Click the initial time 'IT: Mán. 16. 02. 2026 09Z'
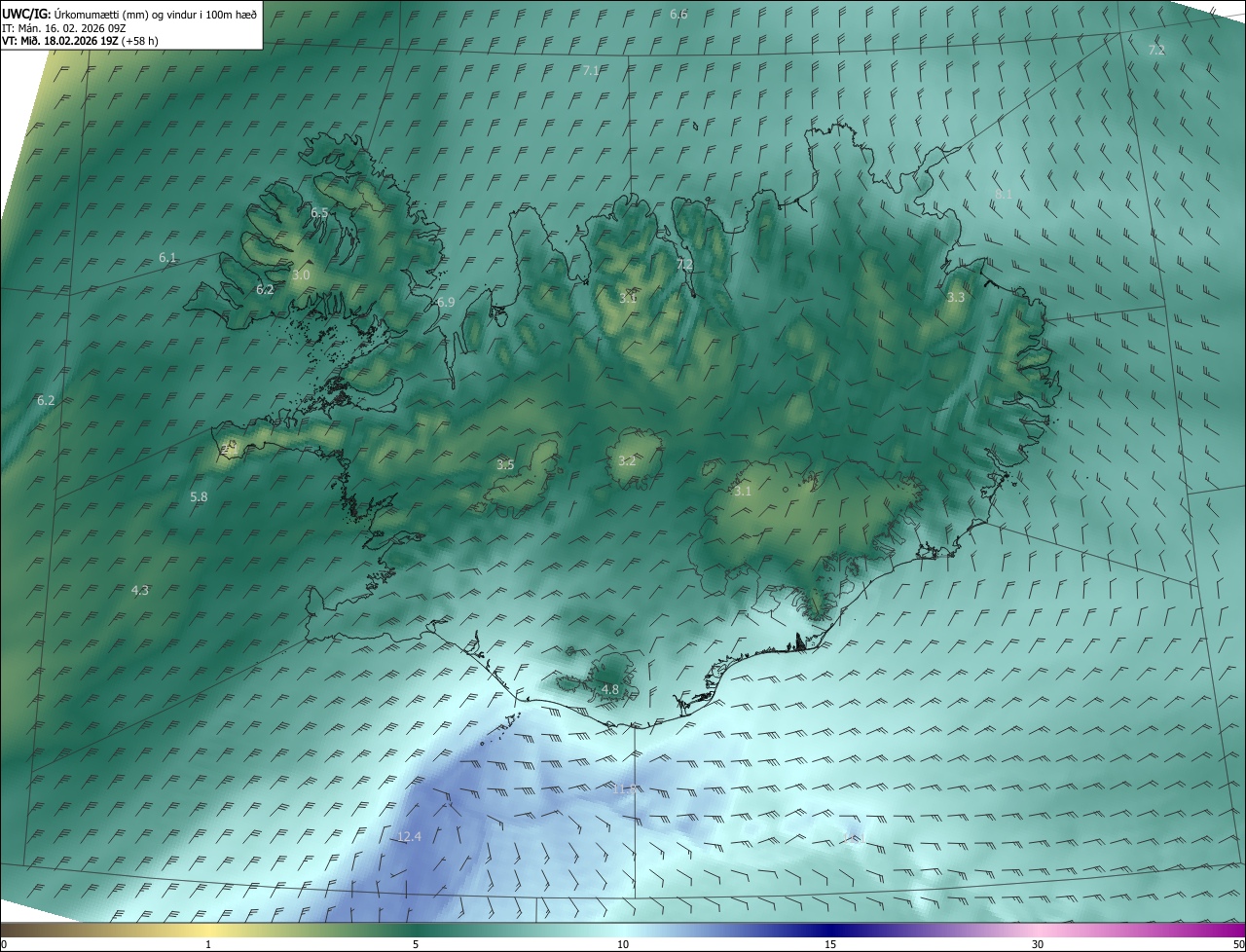 66,28
